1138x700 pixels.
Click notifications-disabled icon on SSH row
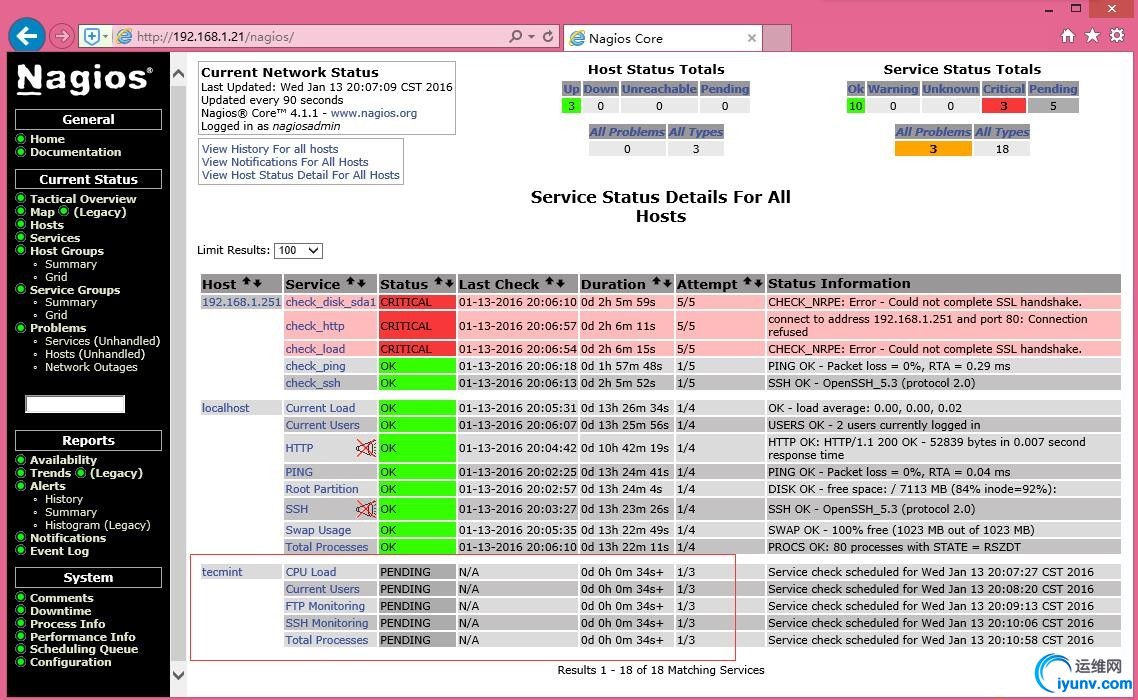(366, 509)
